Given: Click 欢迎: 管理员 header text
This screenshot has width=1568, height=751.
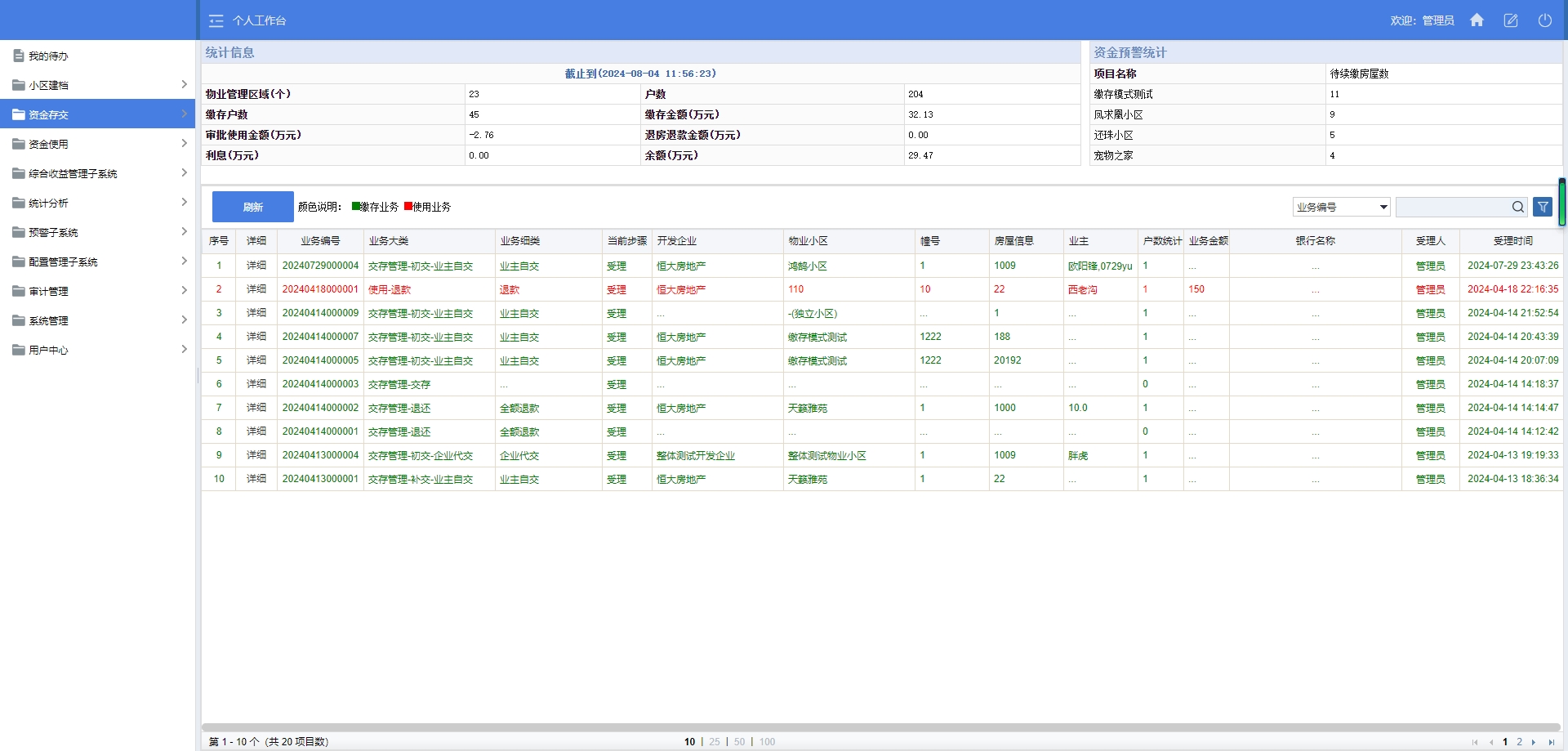Looking at the screenshot, I should pos(1422,20).
